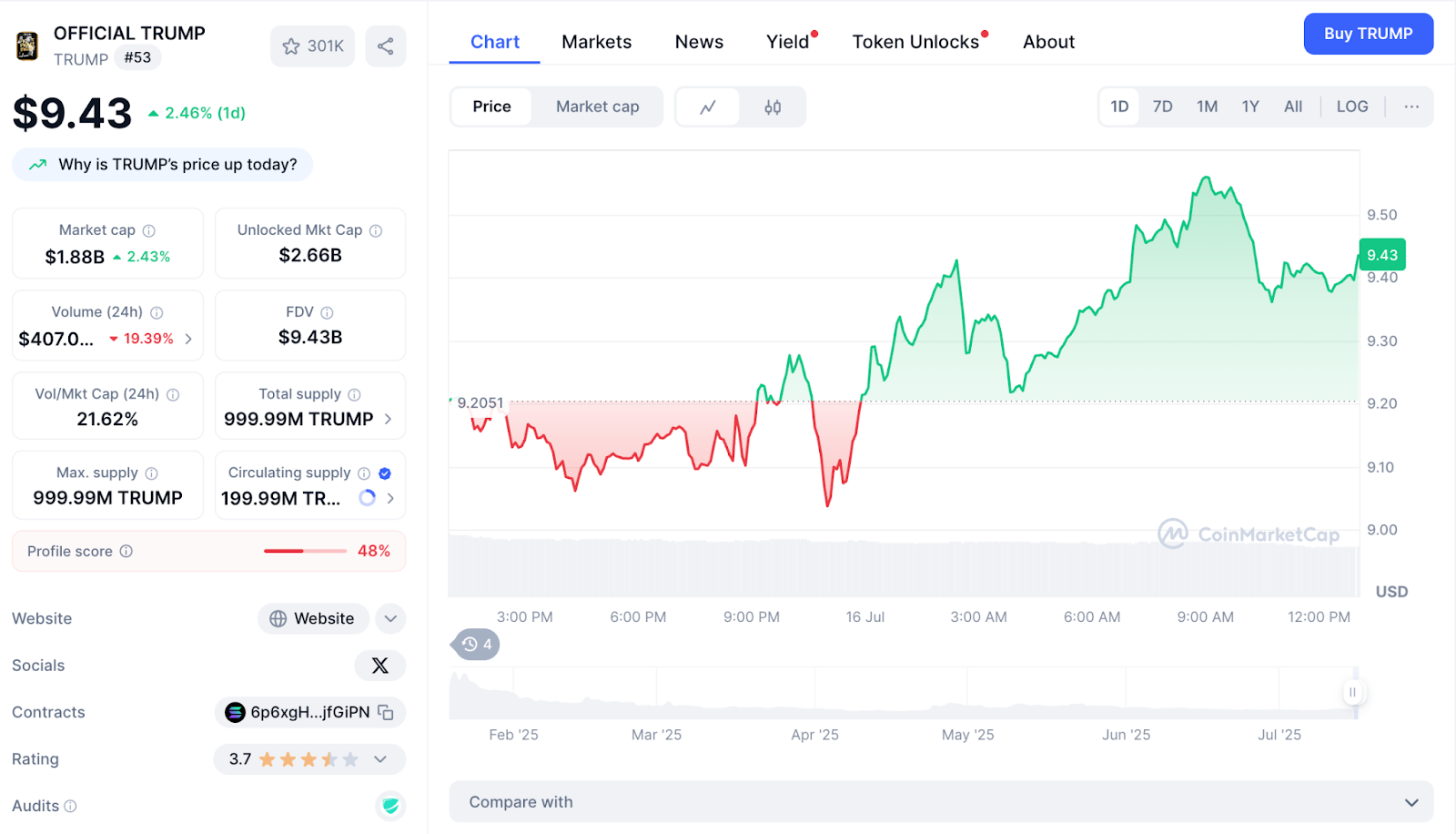Open Audits info icon
Image resolution: width=1456 pixels, height=834 pixels.
tap(70, 806)
